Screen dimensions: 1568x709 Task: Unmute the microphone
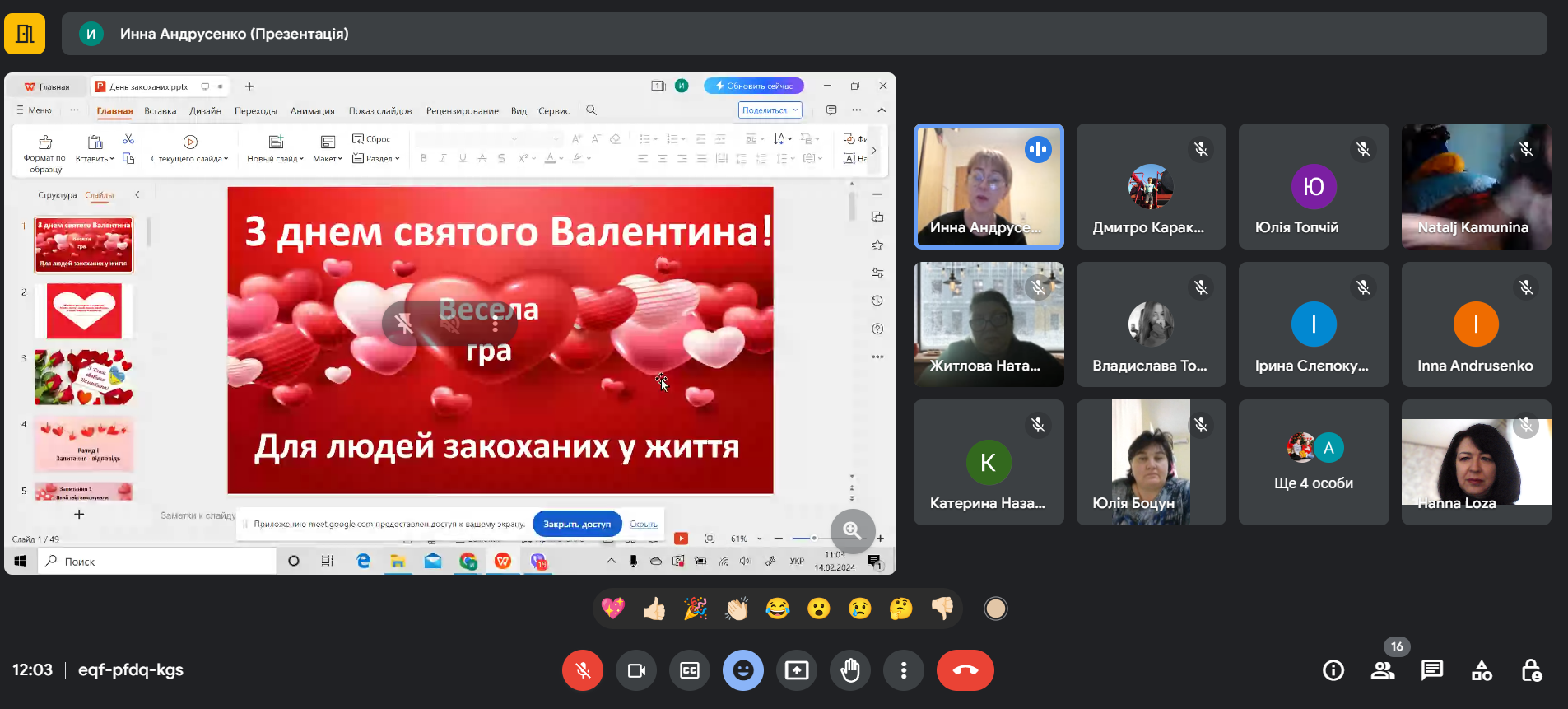583,670
